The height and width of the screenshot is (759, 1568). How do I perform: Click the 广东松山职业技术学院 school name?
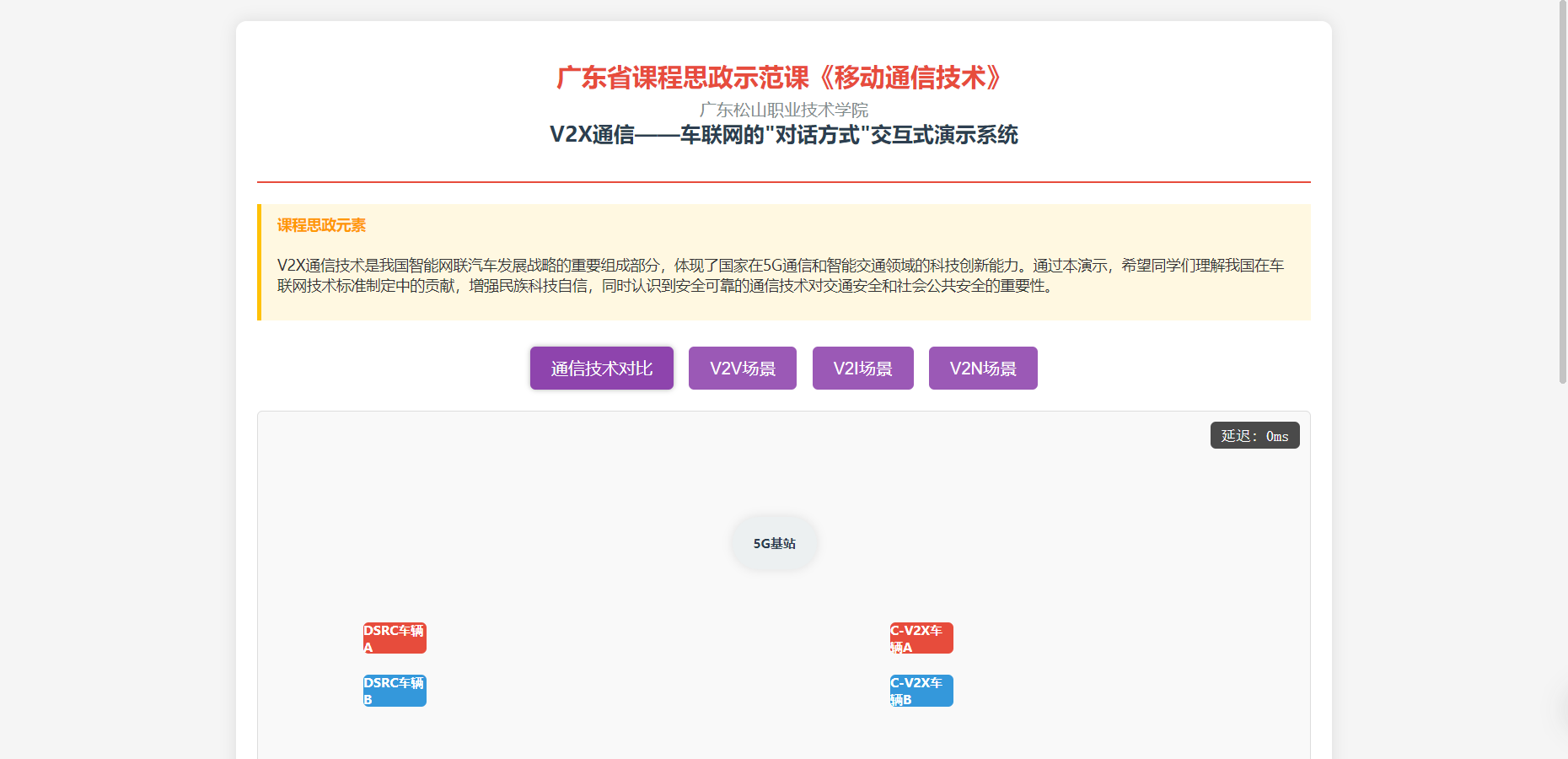point(783,110)
